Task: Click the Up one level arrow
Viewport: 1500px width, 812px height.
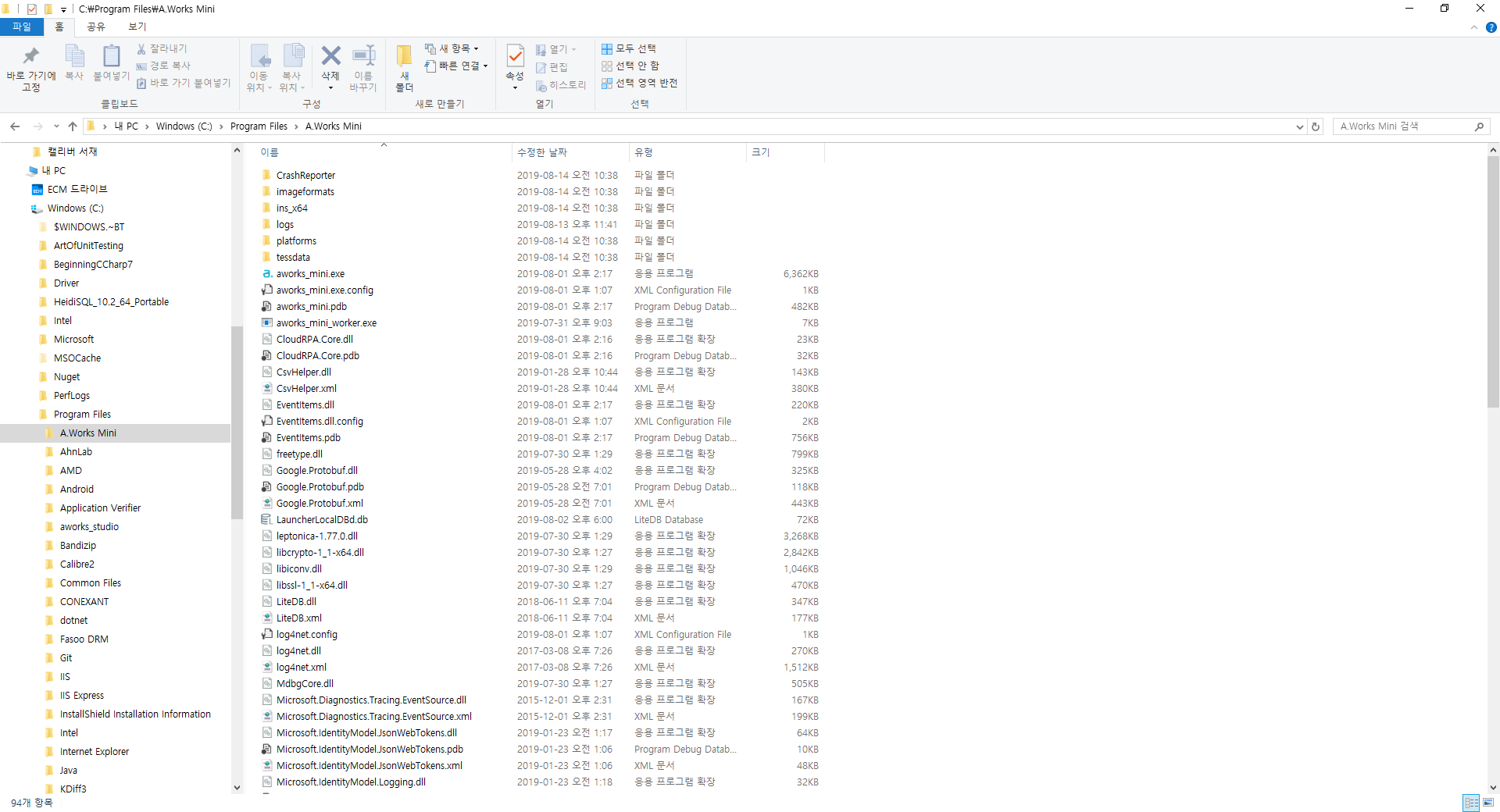Action: pyautogui.click(x=73, y=126)
